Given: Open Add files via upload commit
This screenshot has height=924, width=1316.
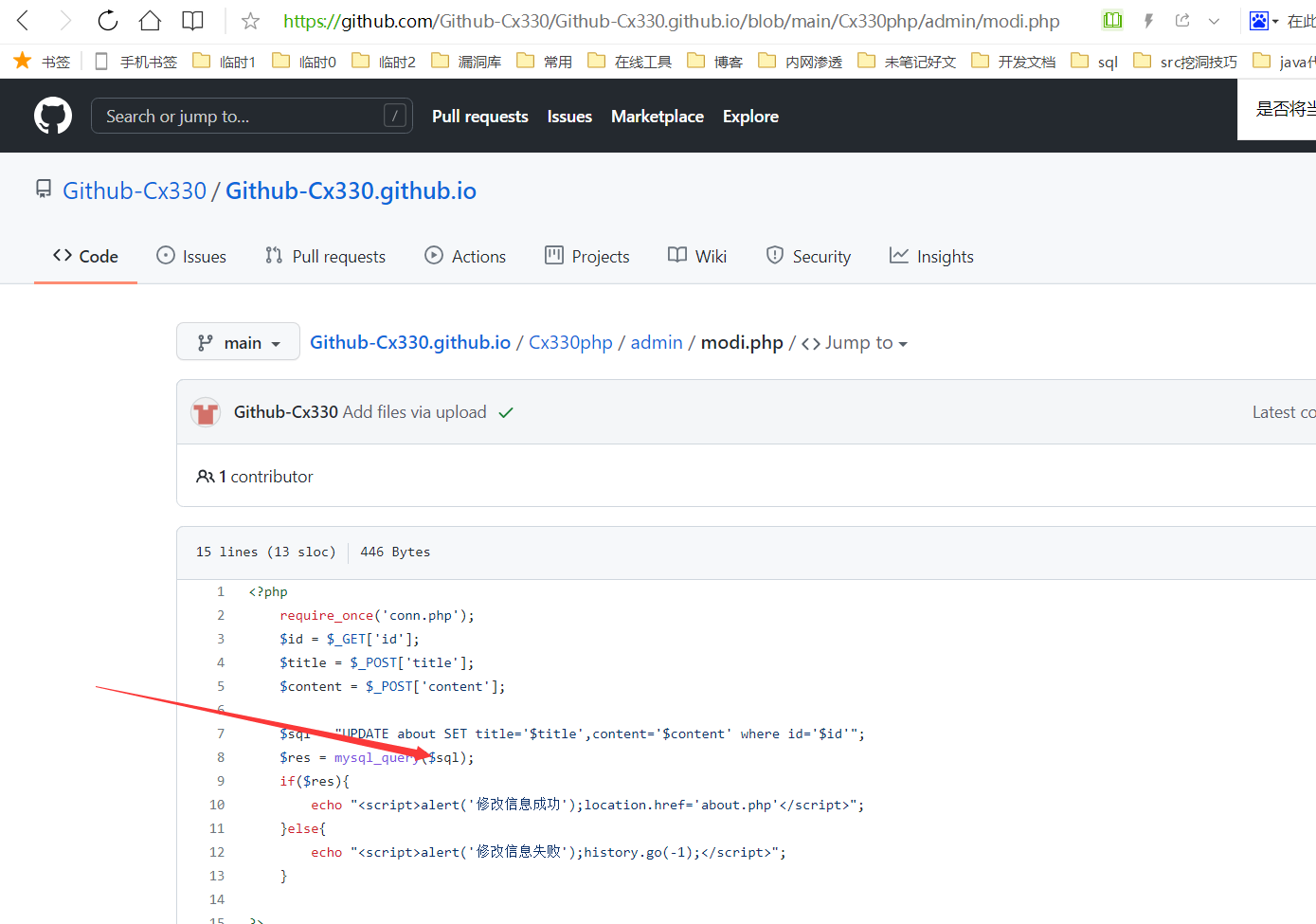Looking at the screenshot, I should pos(414,412).
